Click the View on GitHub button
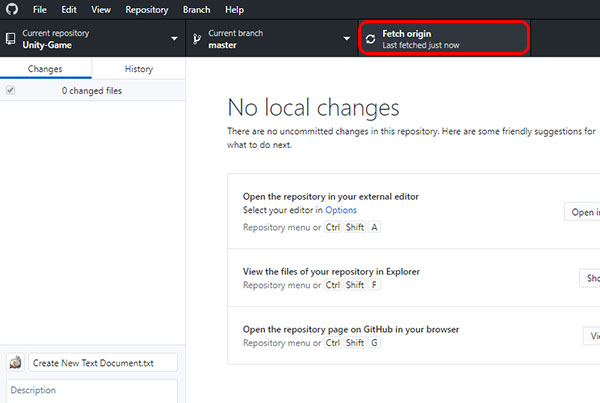The height and width of the screenshot is (403, 600). pos(592,336)
